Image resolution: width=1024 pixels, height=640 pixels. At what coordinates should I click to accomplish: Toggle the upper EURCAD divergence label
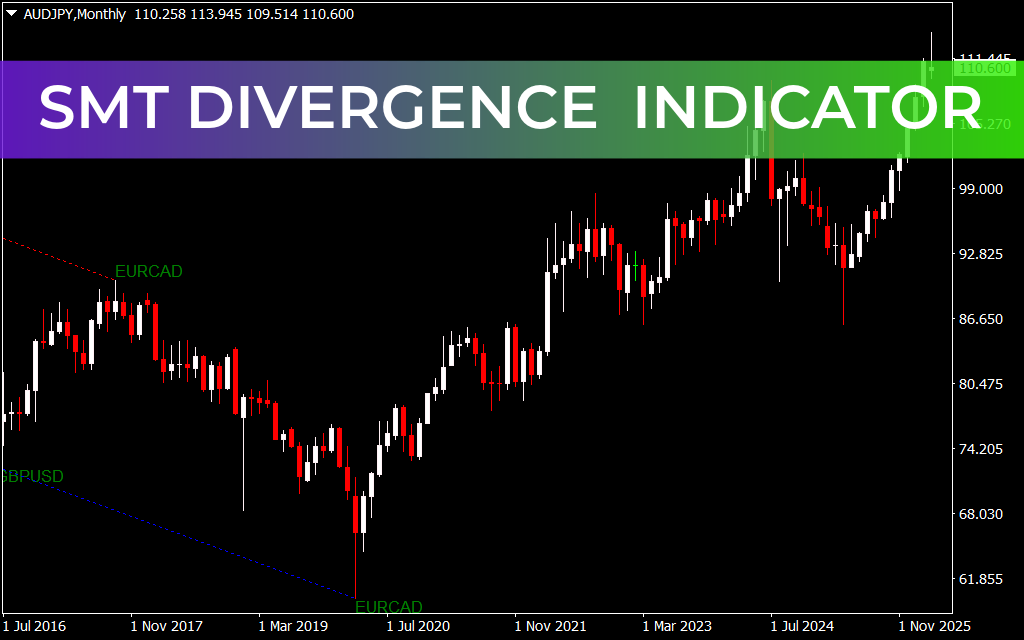(x=148, y=271)
